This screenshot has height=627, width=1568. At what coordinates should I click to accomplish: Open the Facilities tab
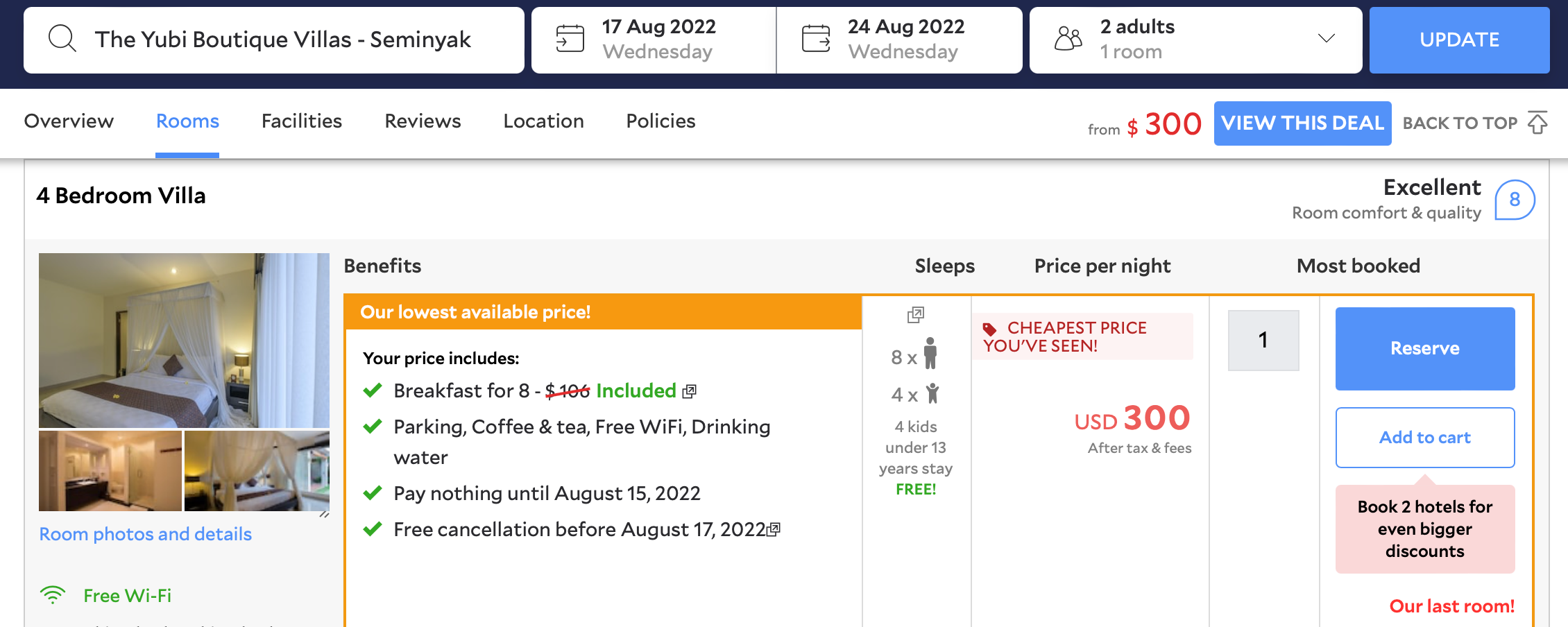click(x=302, y=121)
